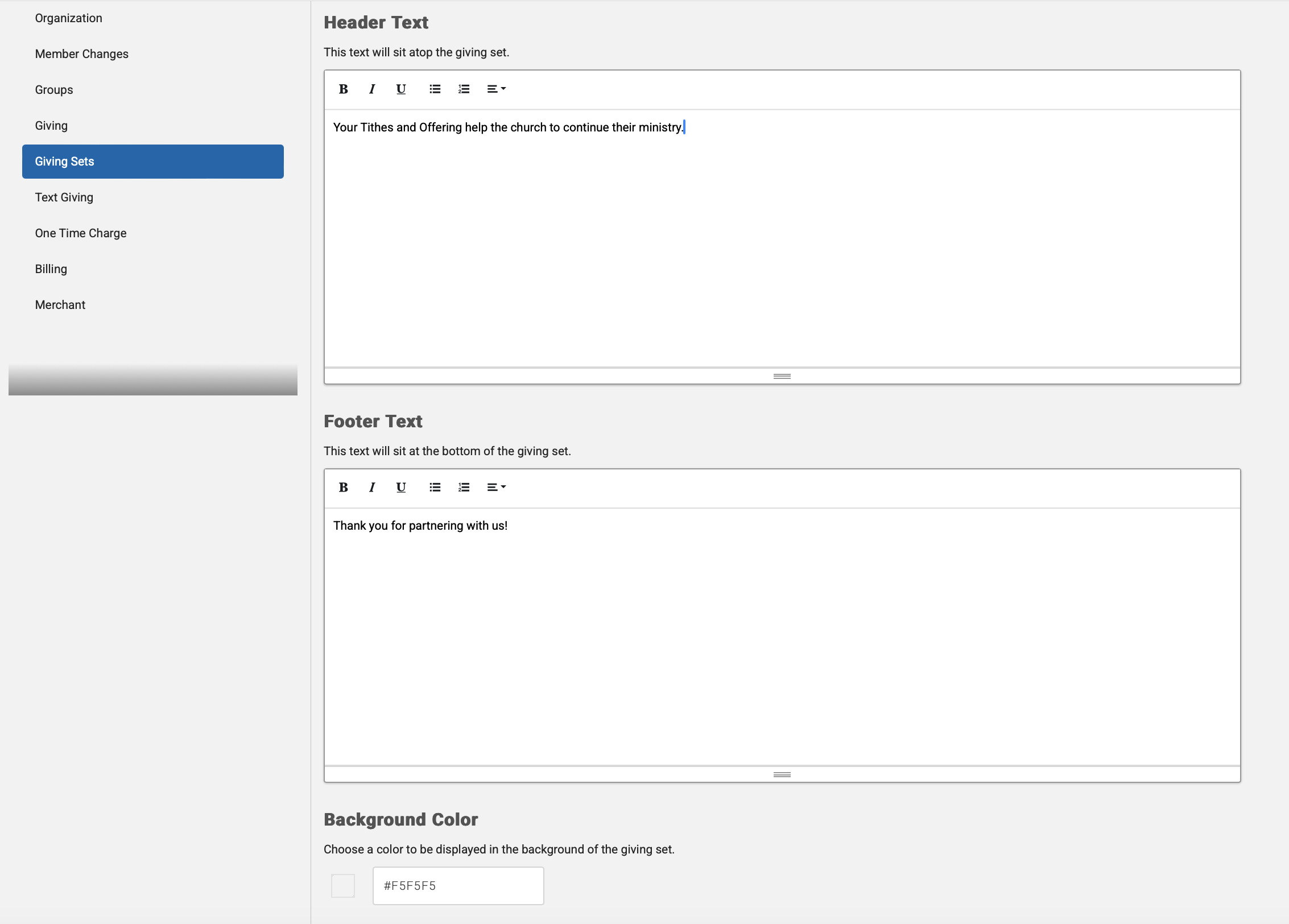Go to Member Changes

click(x=81, y=53)
